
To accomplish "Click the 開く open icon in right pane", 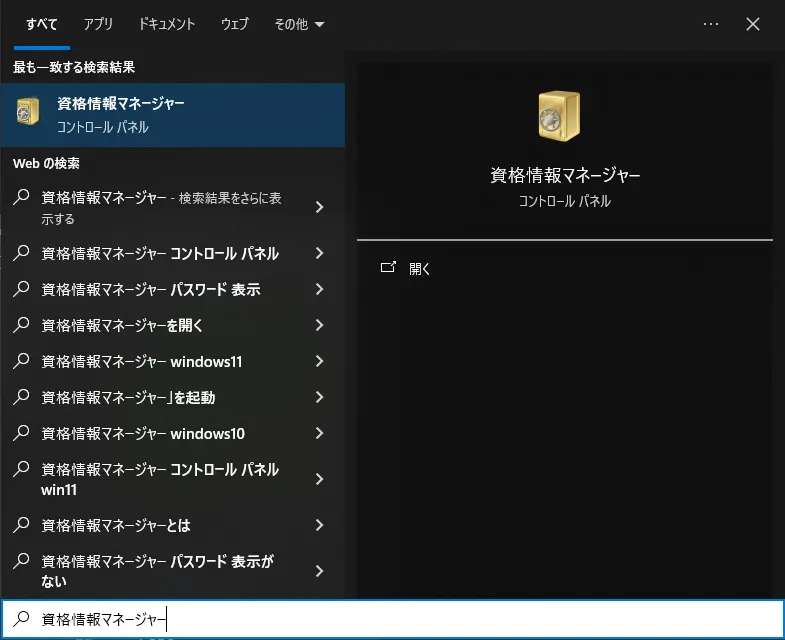I will tap(389, 268).
